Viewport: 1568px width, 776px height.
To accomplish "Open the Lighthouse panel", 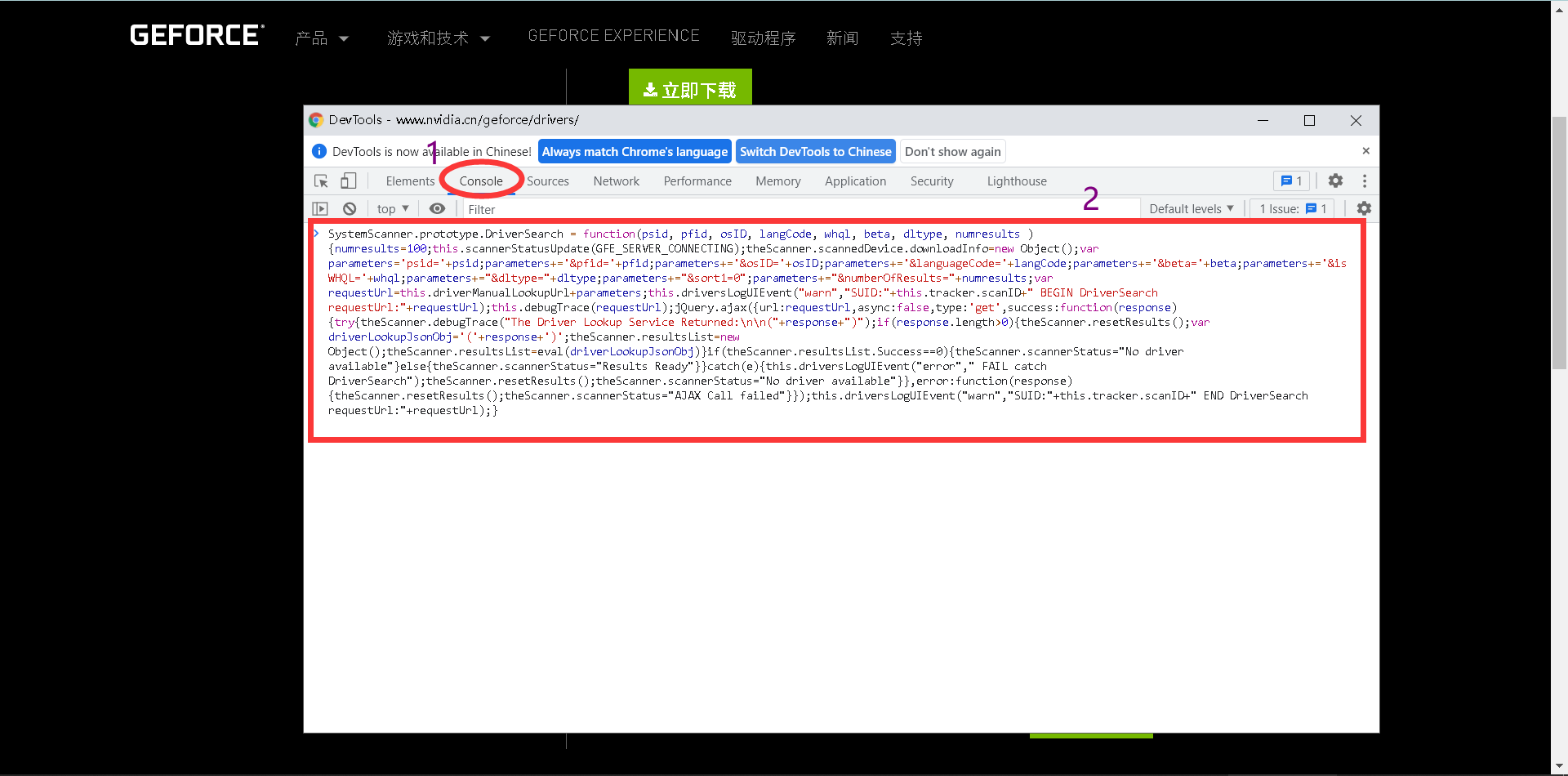I will [x=1016, y=181].
